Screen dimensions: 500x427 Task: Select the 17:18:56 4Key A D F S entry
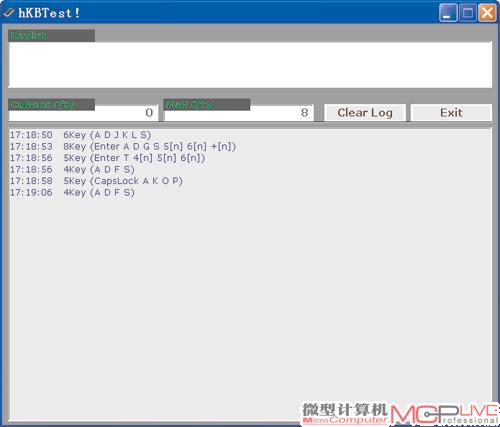[72, 169]
